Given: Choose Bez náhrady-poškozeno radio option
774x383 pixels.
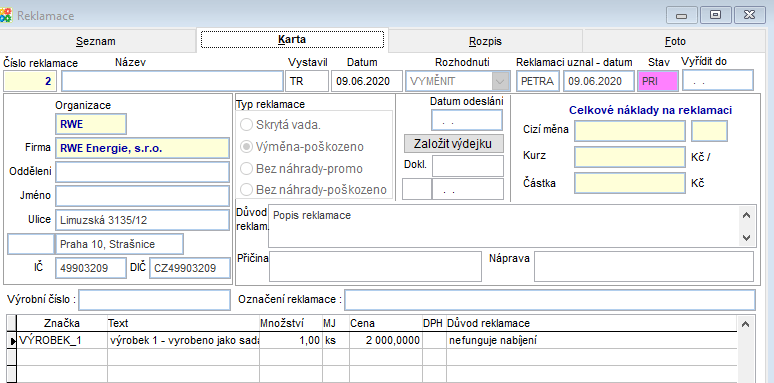Looking at the screenshot, I should coord(246,190).
